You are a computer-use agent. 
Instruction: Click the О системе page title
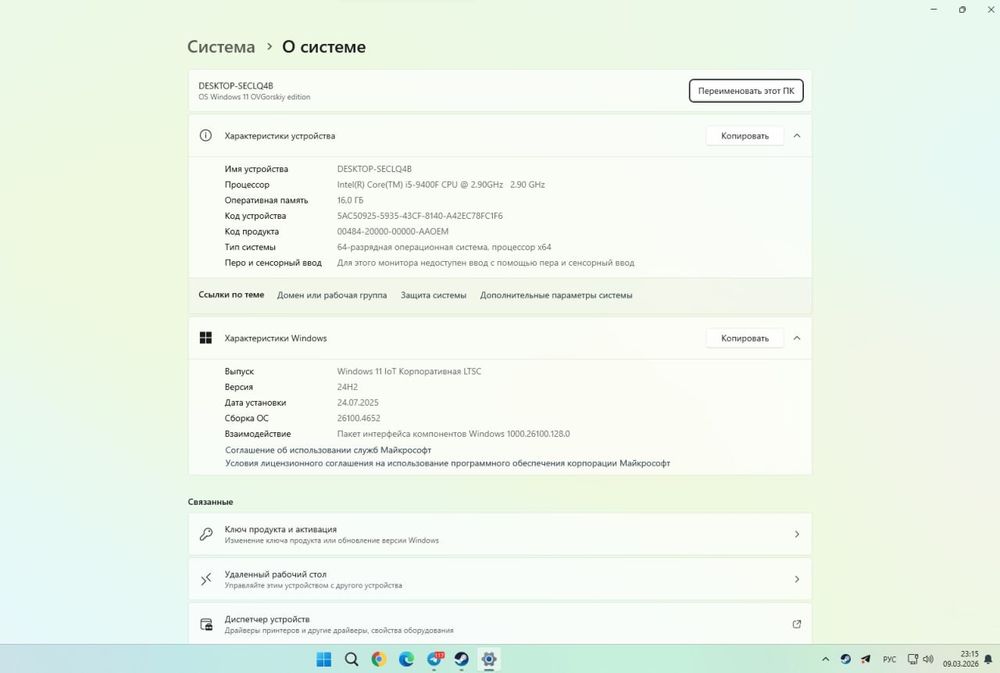click(x=324, y=47)
